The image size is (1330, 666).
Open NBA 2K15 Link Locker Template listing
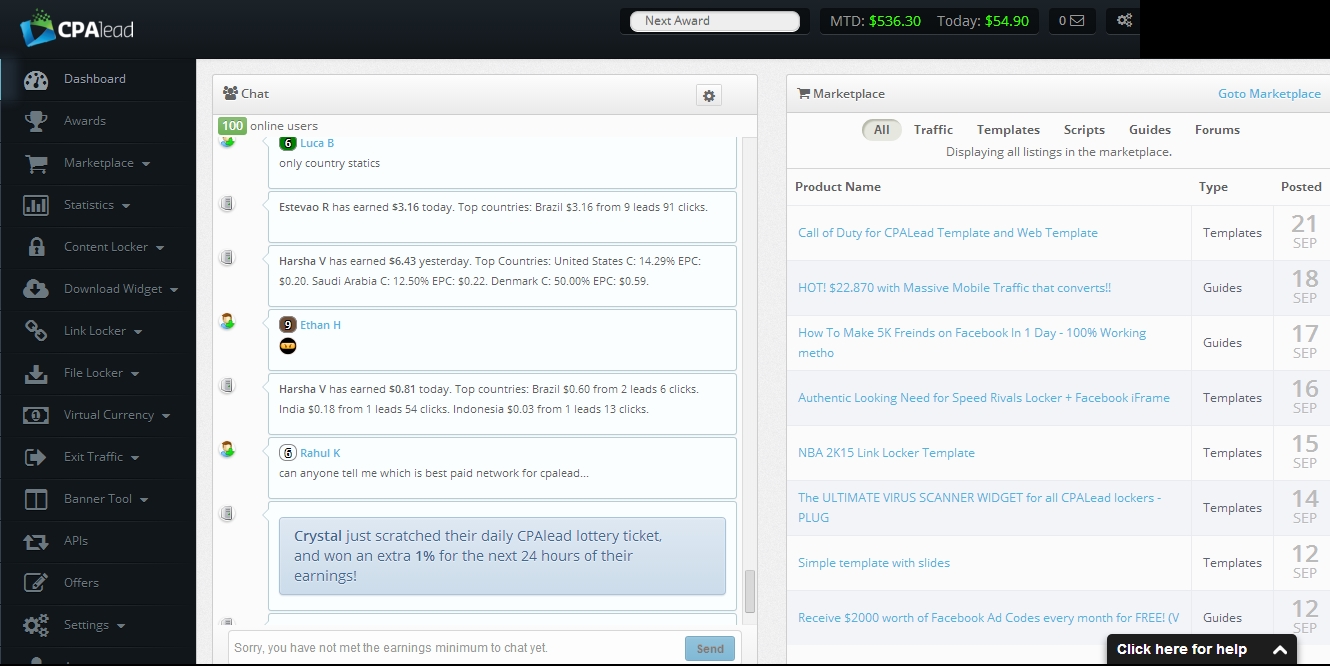coord(886,453)
